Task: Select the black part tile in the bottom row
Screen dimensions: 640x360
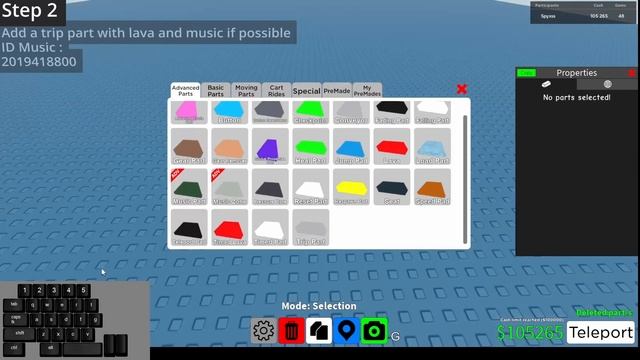Action: point(189,228)
